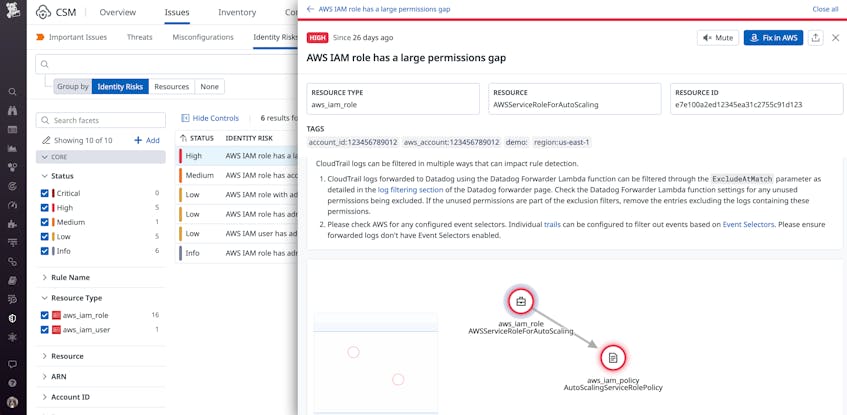The height and width of the screenshot is (415, 847).
Task: Uncheck the Critical status checkbox
Action: pos(45,193)
